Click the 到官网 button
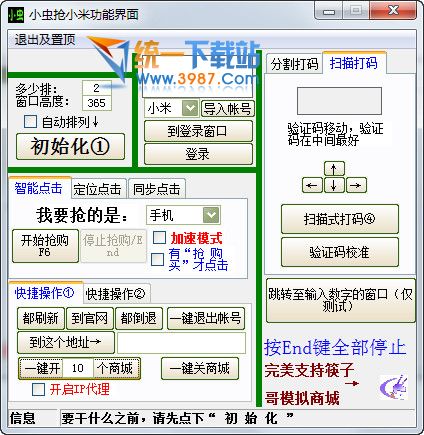Image resolution: width=424 pixels, height=435 pixels. click(x=90, y=318)
